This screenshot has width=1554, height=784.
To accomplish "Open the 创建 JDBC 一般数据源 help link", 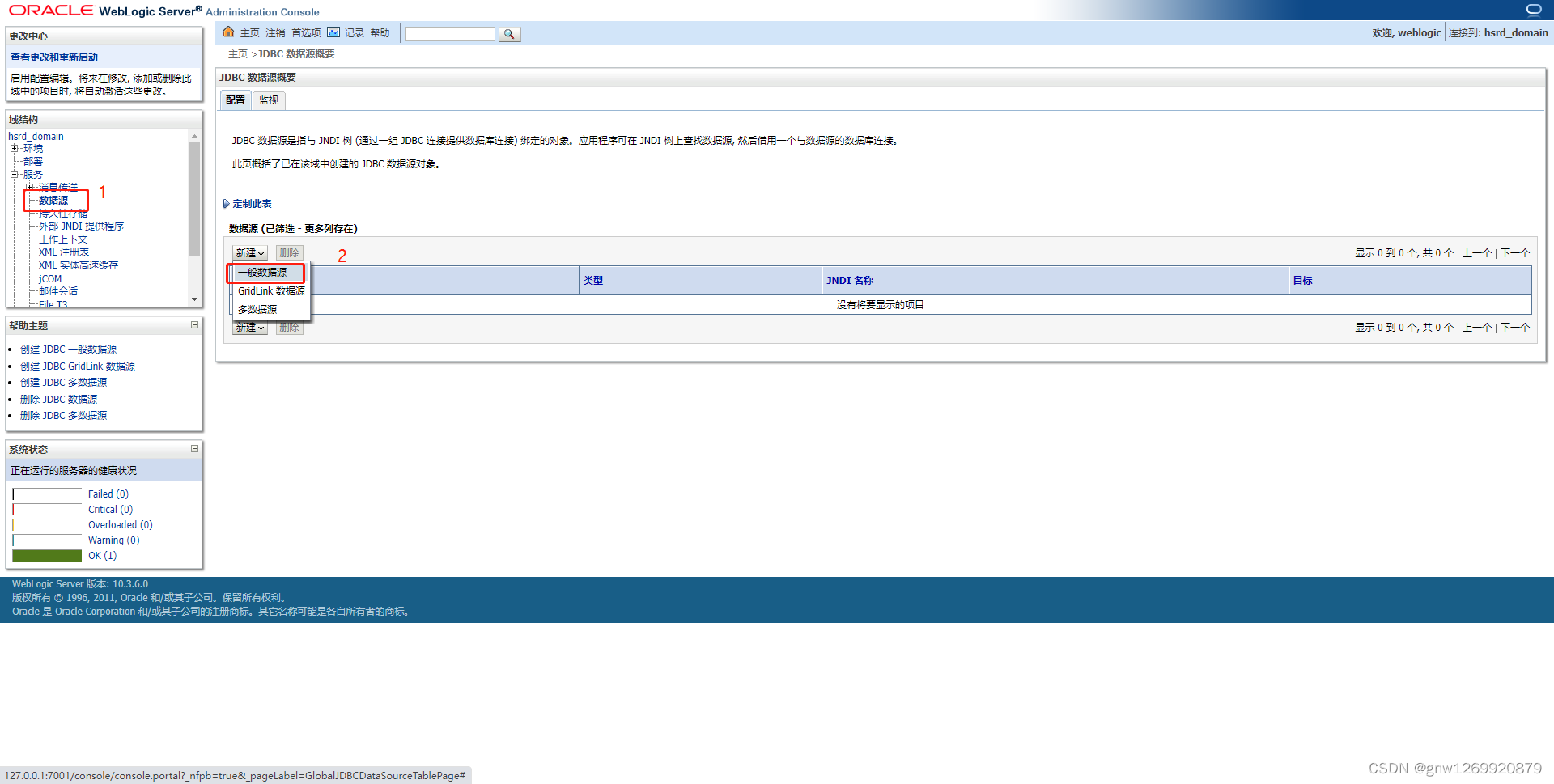I will click(69, 349).
